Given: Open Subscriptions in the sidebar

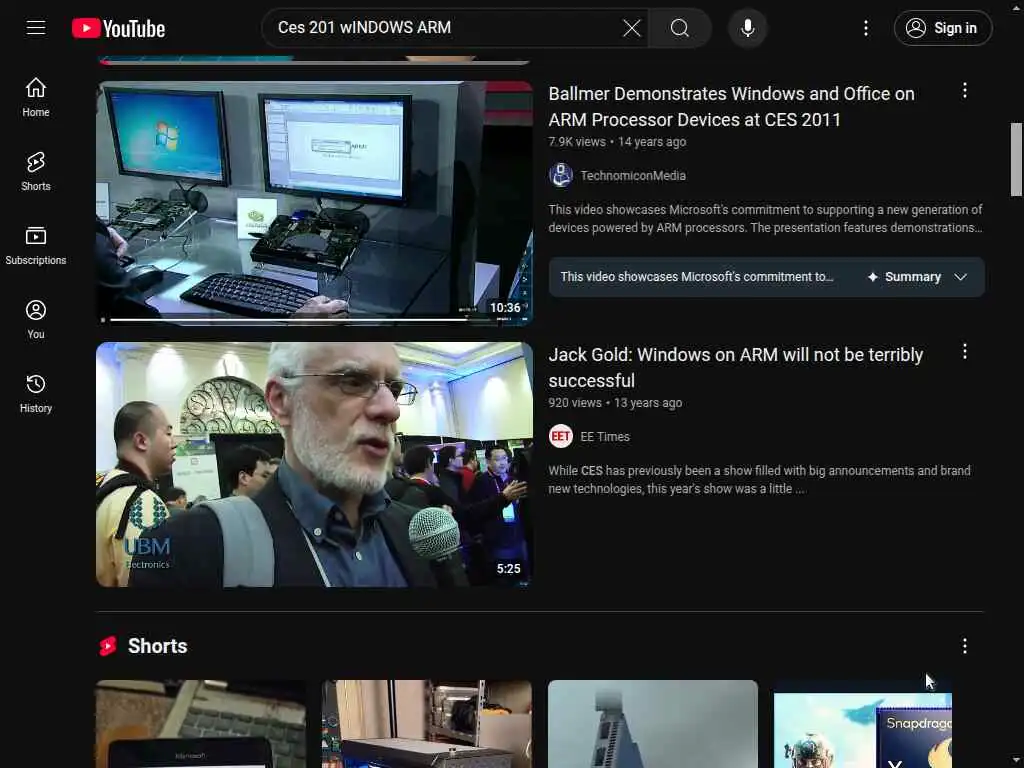Looking at the screenshot, I should (36, 246).
